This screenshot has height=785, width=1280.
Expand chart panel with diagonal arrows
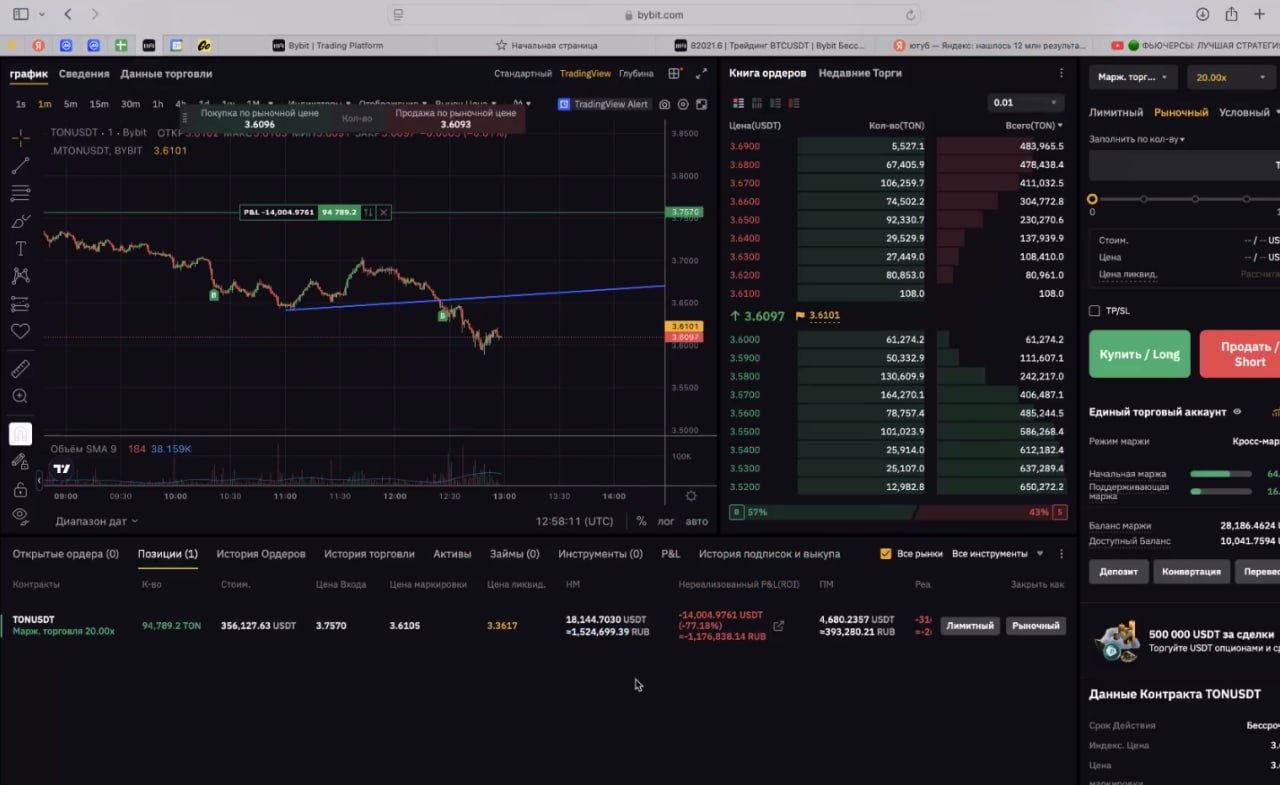point(701,73)
